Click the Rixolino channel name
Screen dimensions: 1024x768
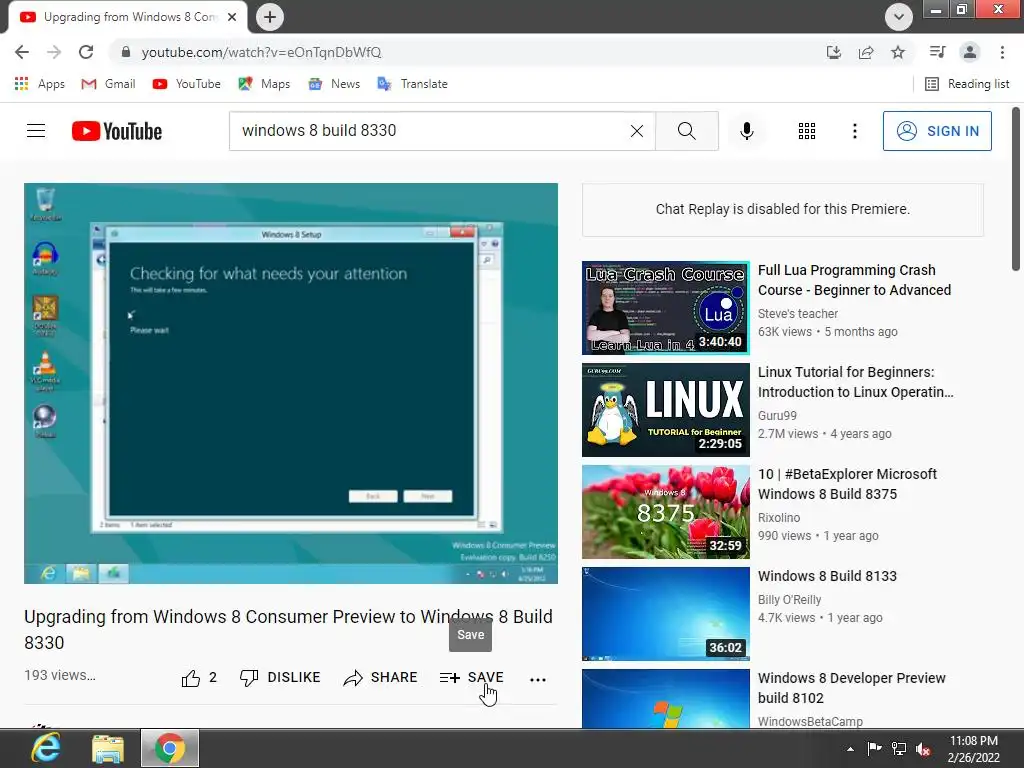pyautogui.click(x=778, y=517)
